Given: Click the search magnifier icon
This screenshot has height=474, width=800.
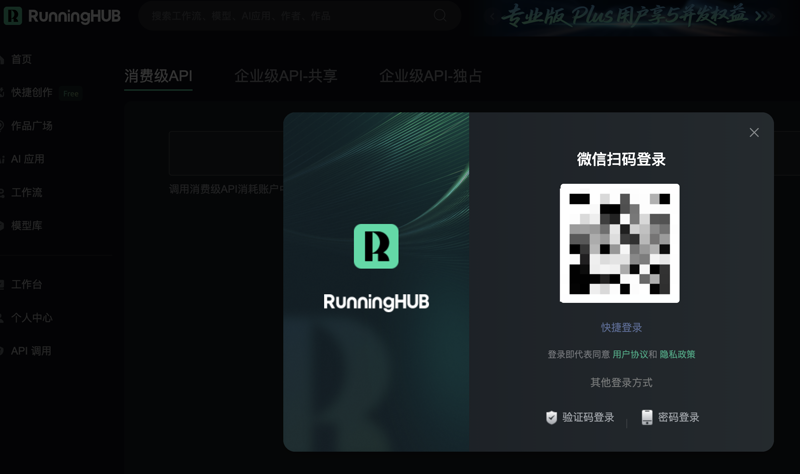Looking at the screenshot, I should click(440, 15).
